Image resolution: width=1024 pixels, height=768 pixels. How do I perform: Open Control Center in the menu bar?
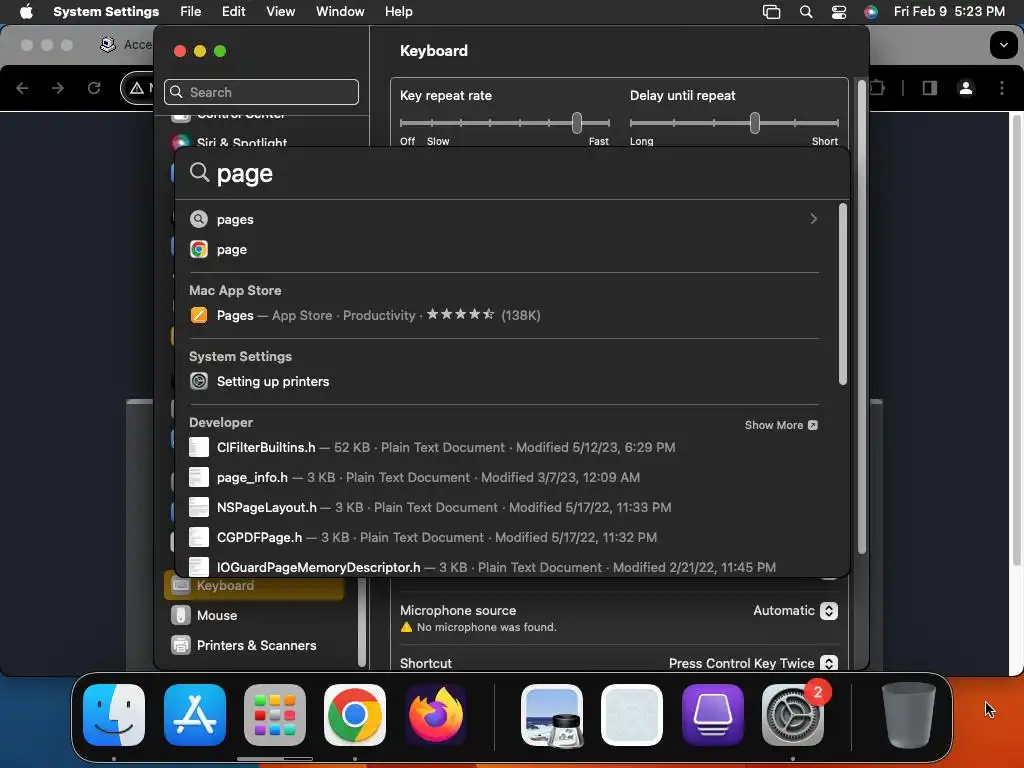click(x=839, y=12)
